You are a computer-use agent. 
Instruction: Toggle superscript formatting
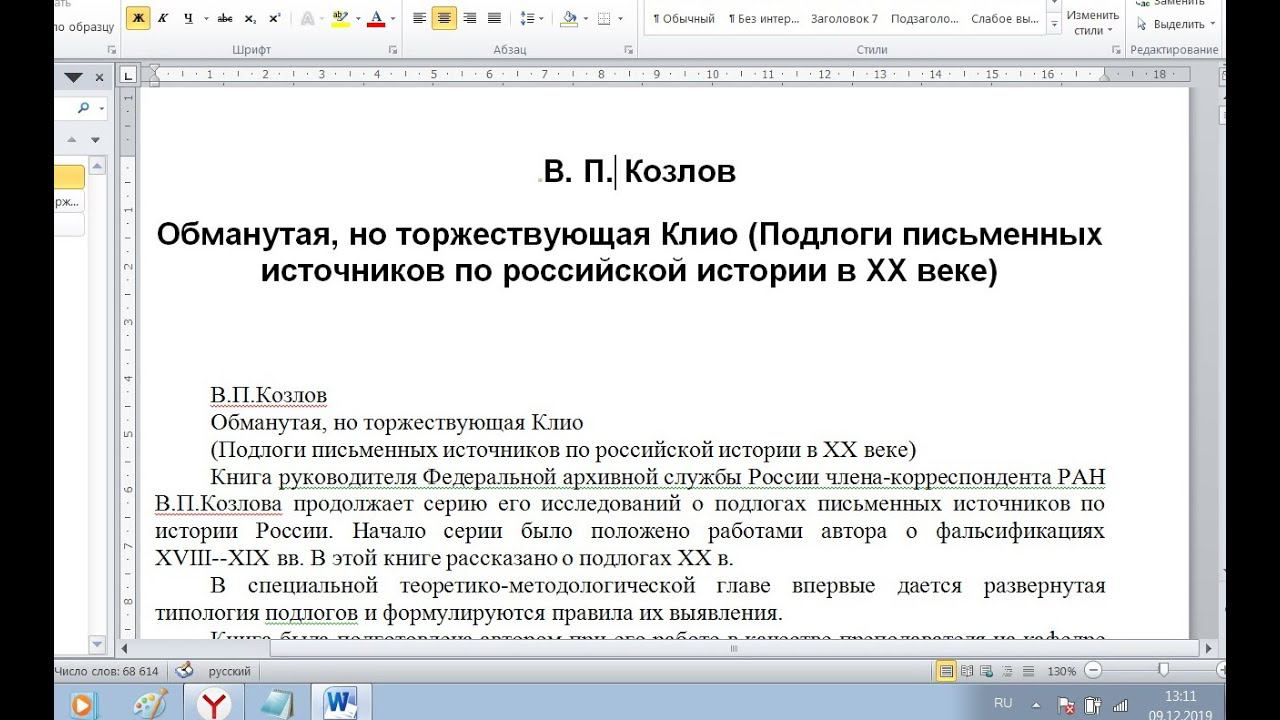point(274,18)
